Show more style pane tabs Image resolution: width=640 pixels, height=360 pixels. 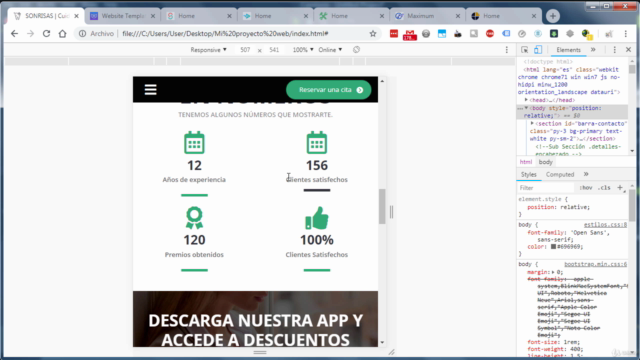point(586,174)
